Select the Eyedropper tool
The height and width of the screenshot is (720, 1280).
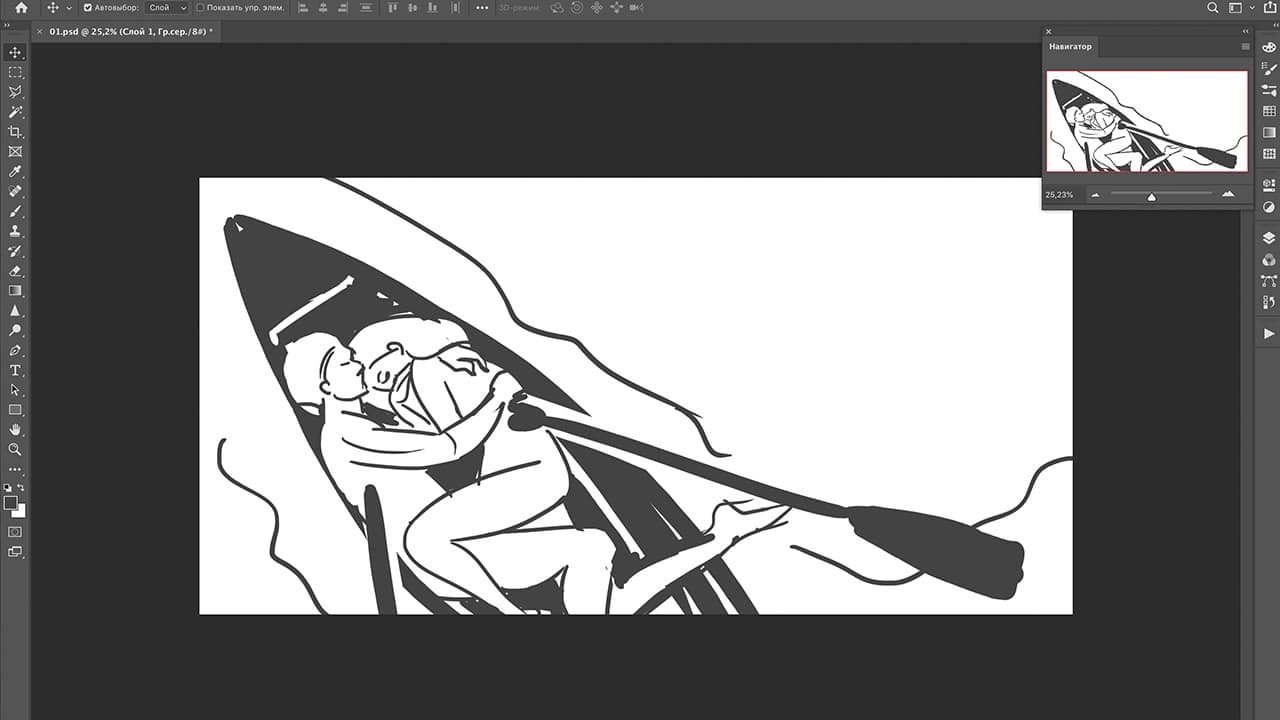coord(15,172)
